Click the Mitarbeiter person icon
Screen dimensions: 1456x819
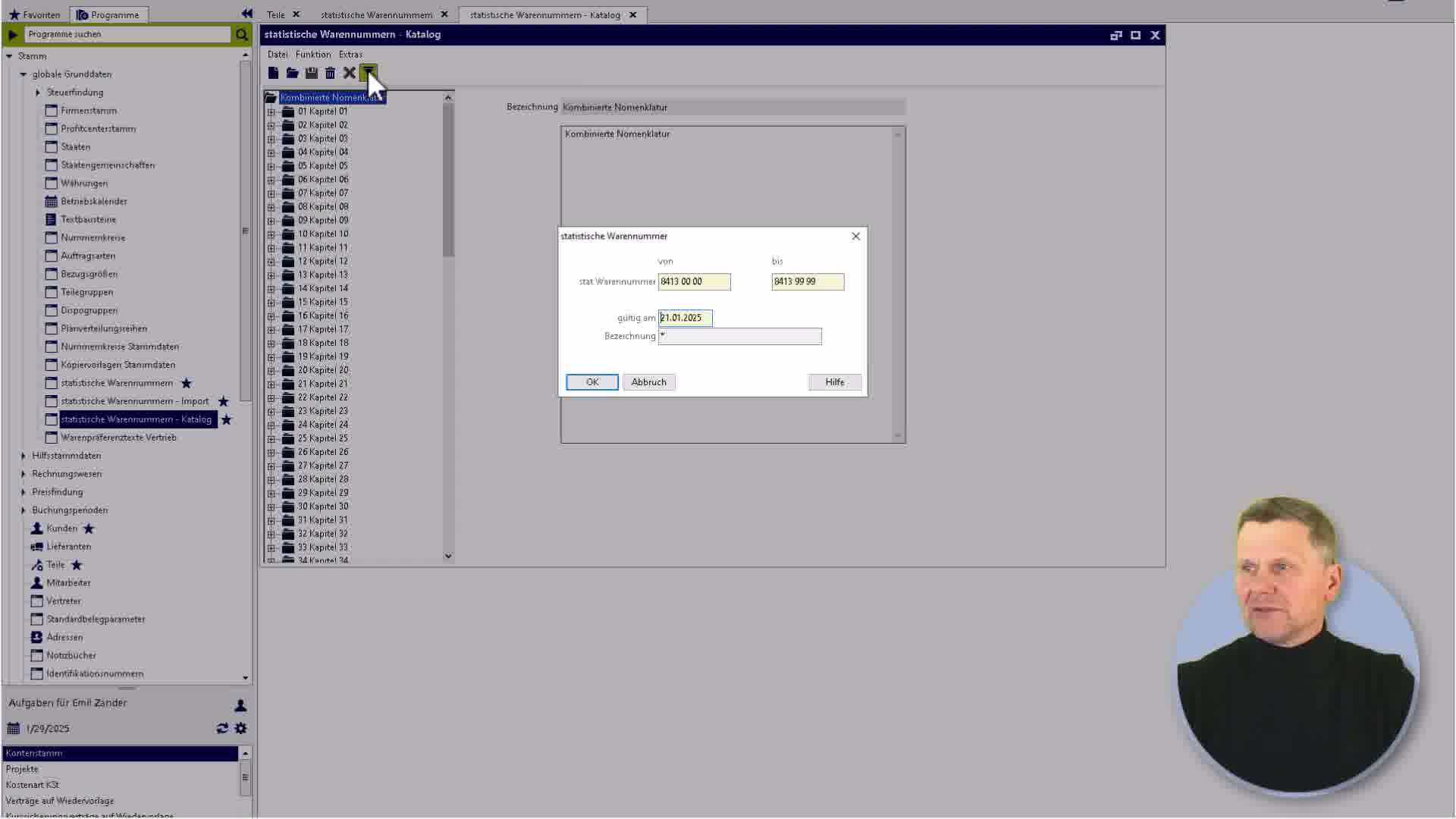pyautogui.click(x=36, y=582)
